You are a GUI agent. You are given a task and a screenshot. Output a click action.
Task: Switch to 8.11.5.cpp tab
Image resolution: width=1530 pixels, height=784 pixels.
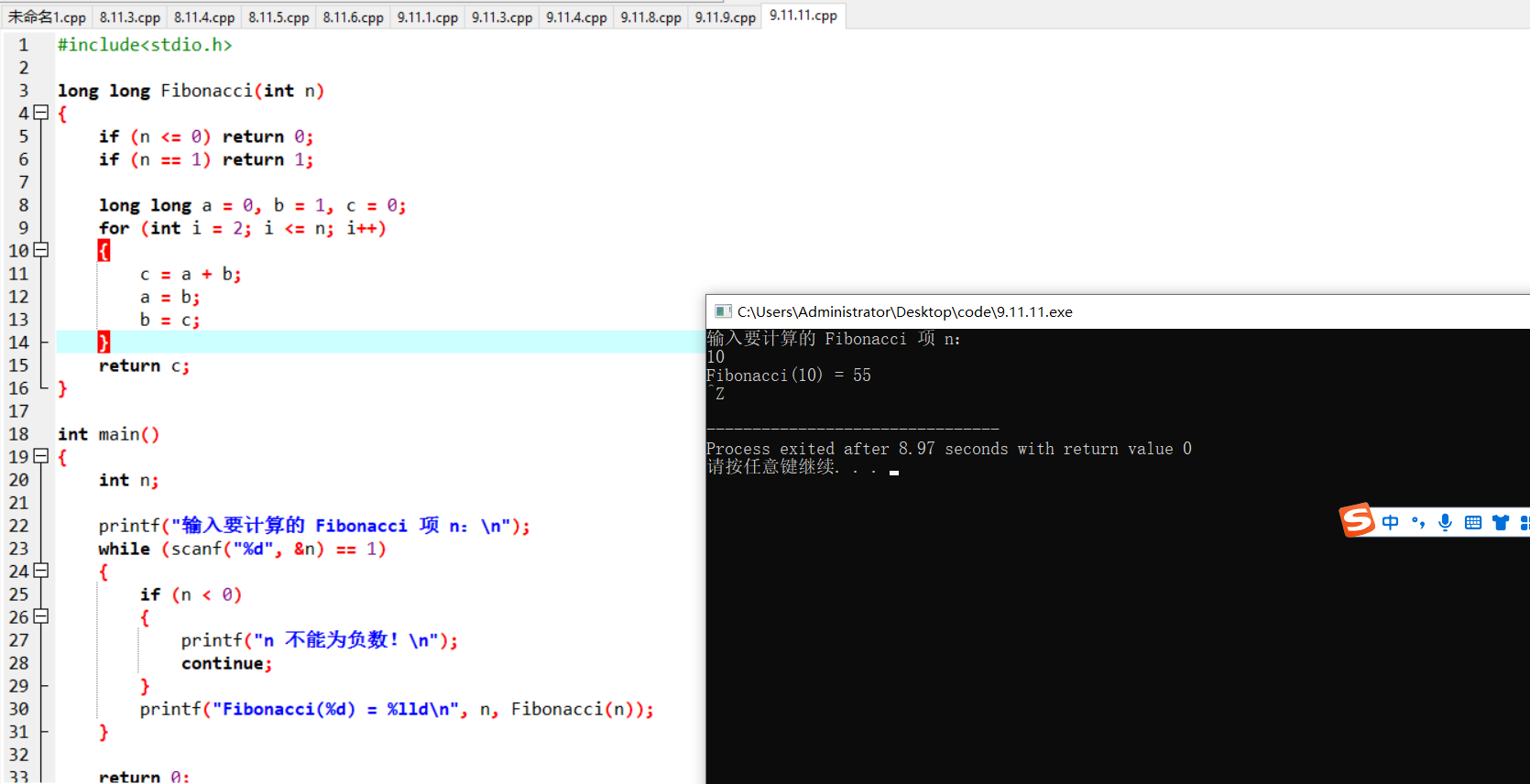(x=279, y=16)
